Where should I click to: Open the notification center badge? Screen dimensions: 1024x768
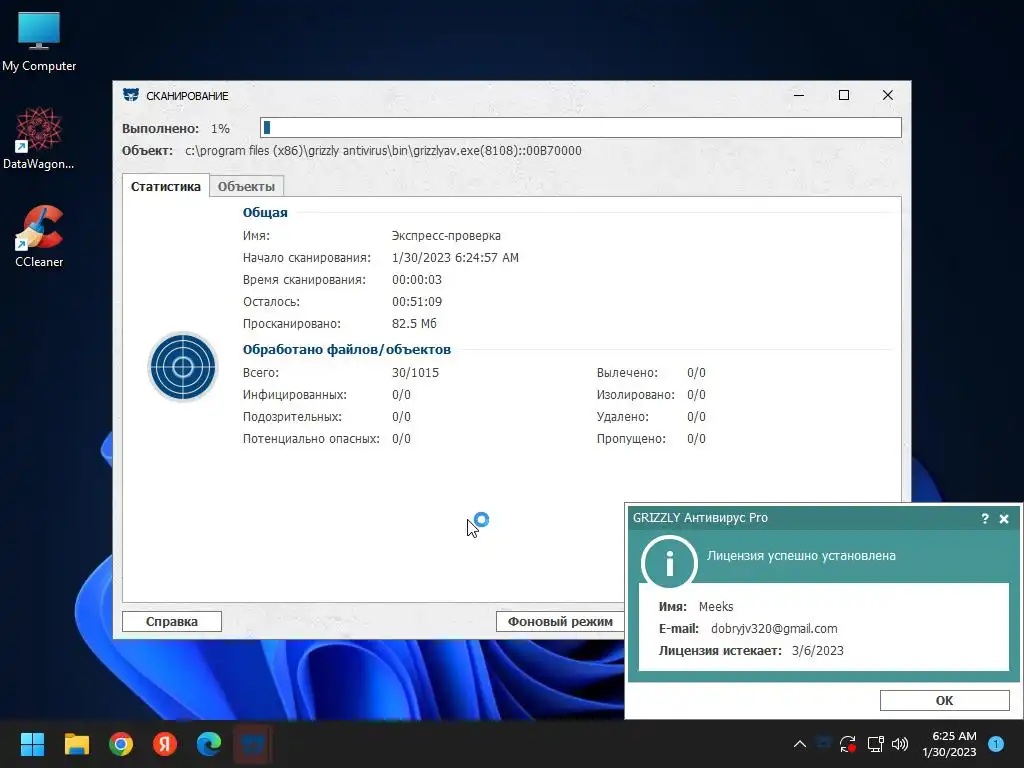click(x=996, y=744)
